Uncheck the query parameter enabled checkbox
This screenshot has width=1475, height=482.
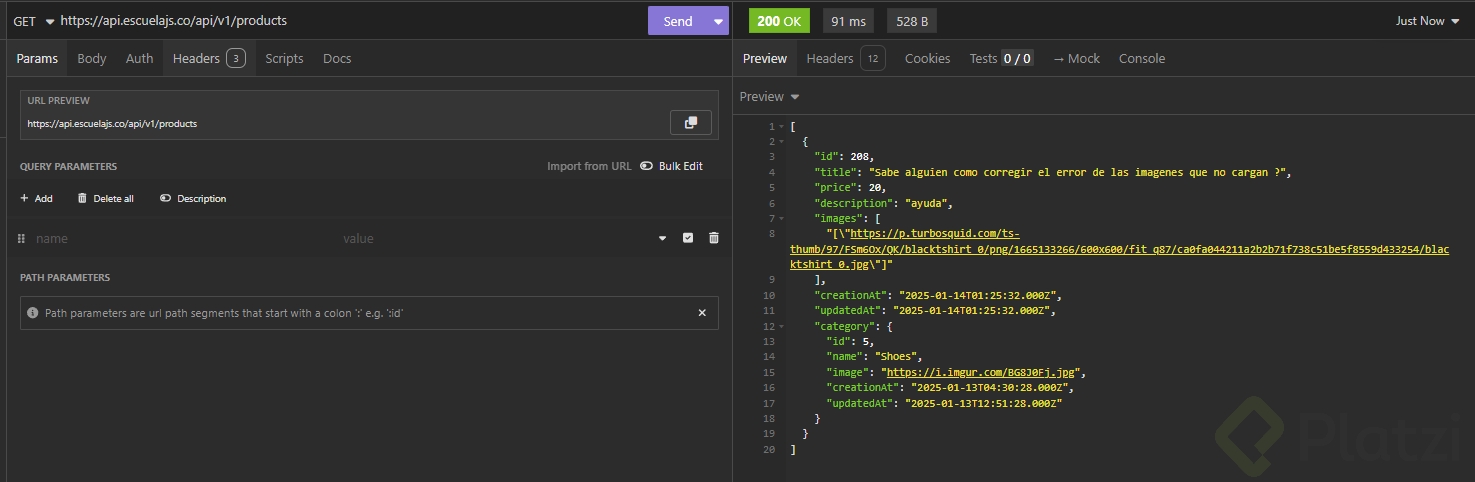(x=687, y=238)
